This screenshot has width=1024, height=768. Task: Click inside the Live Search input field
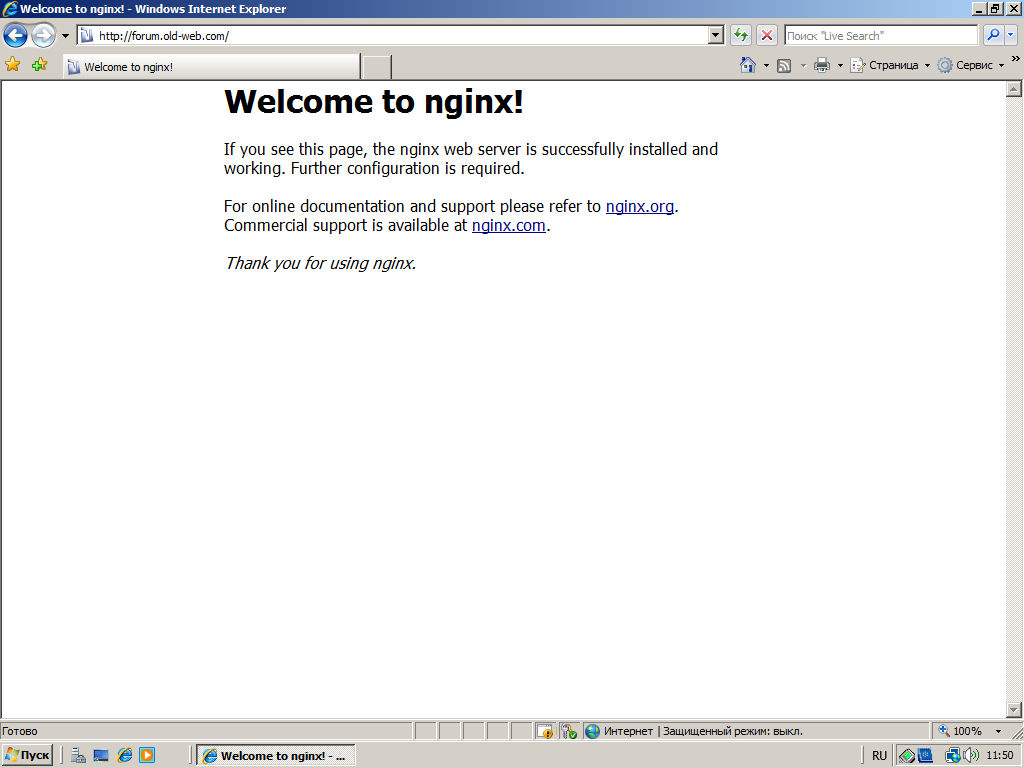(880, 35)
